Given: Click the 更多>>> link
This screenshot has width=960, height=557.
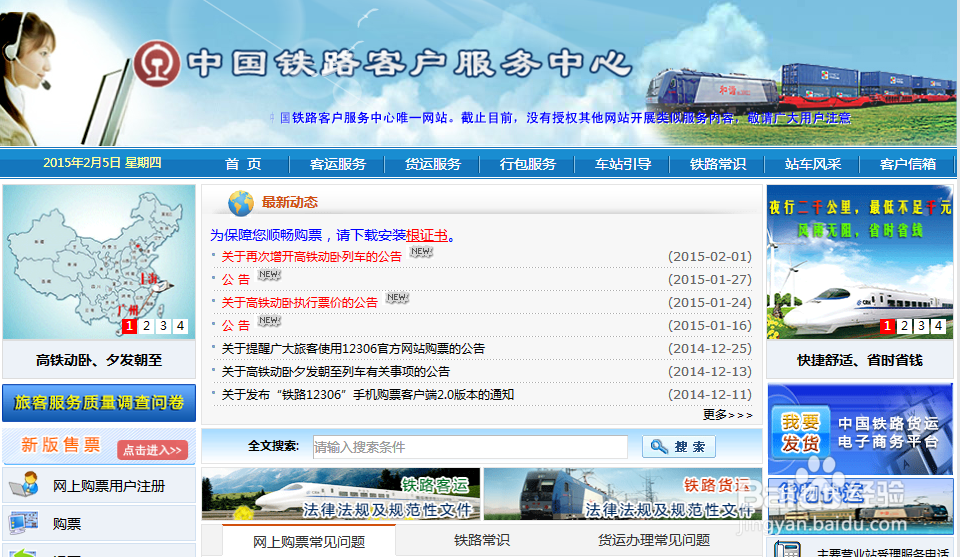Looking at the screenshot, I should pyautogui.click(x=727, y=415).
